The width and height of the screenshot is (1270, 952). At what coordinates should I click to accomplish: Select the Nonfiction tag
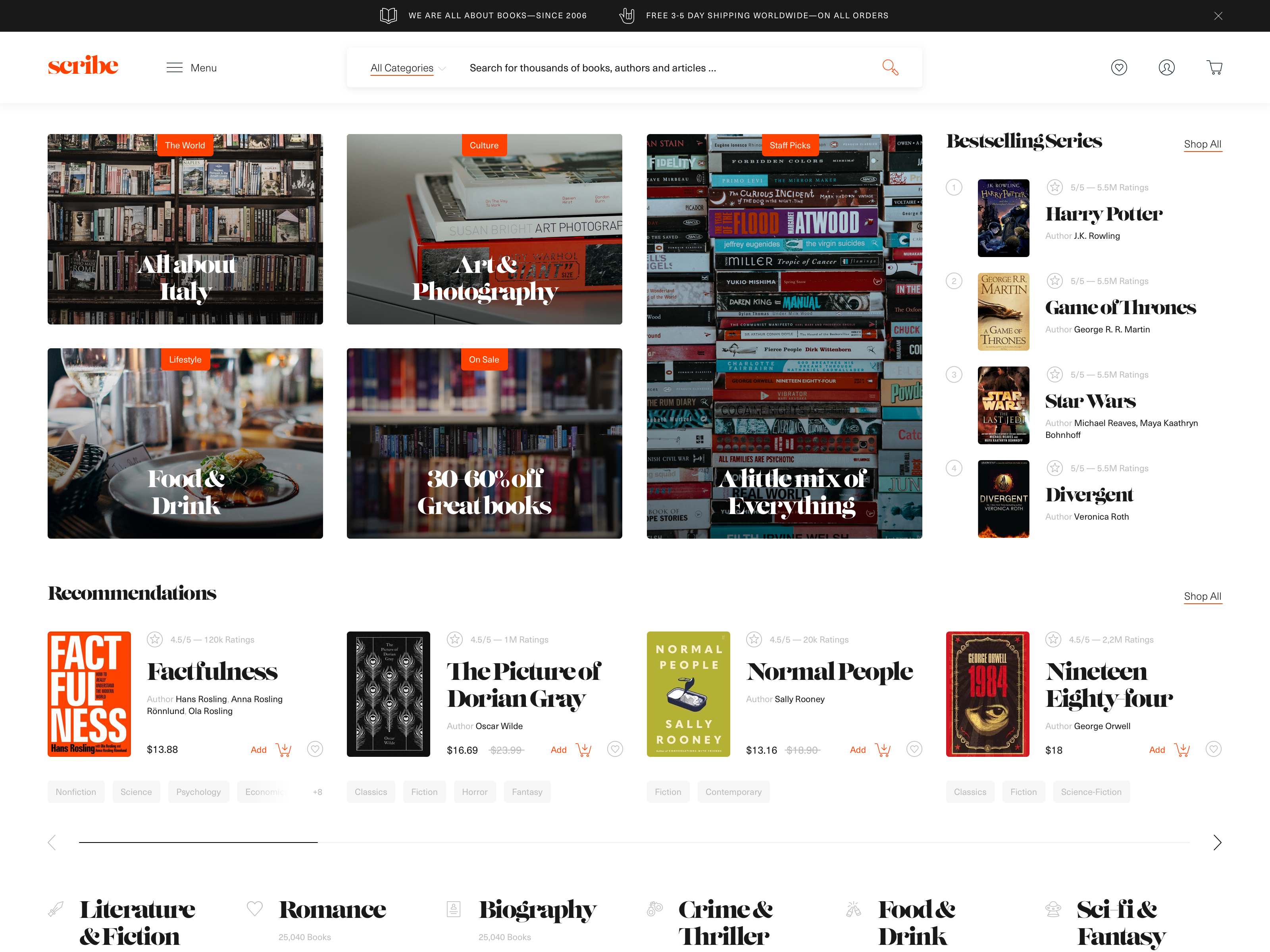click(x=76, y=792)
